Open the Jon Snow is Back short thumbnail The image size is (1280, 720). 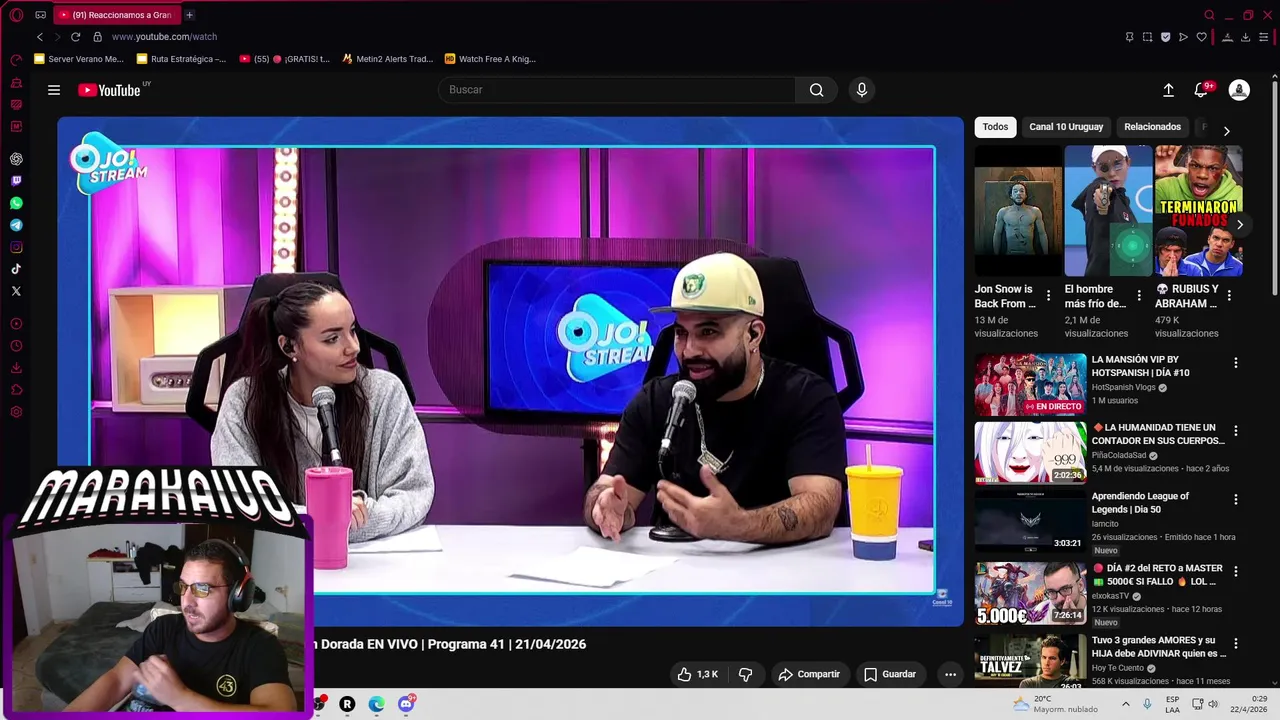point(1018,211)
